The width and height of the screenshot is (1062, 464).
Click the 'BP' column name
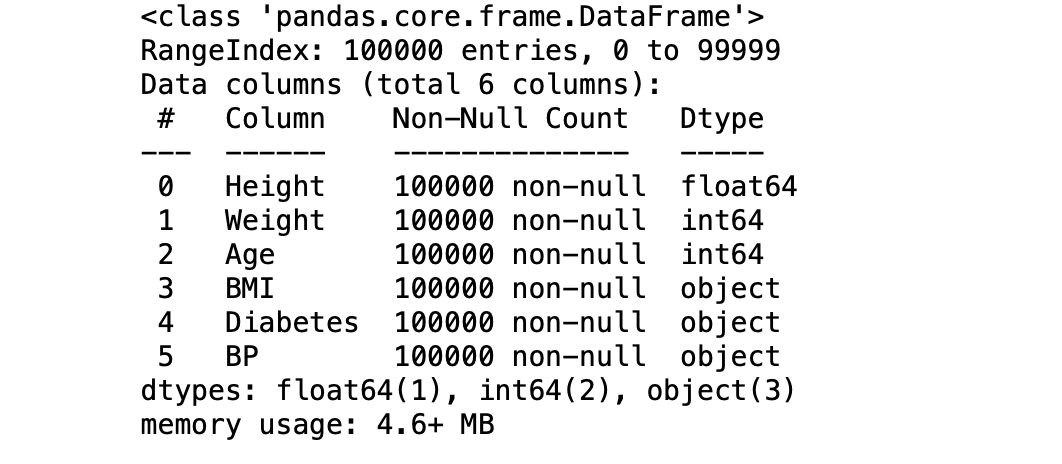coord(242,356)
